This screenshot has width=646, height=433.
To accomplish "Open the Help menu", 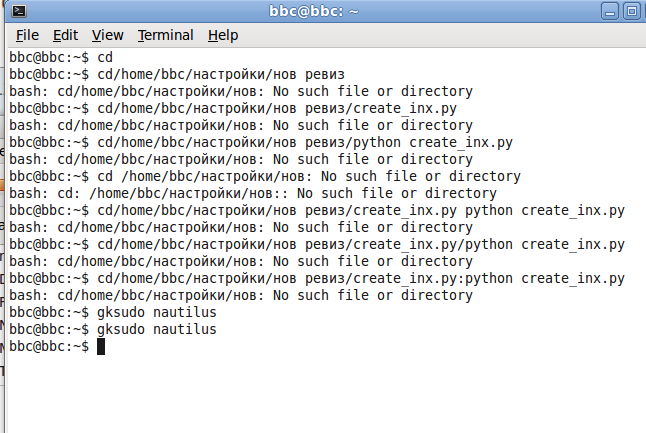I will click(x=223, y=35).
